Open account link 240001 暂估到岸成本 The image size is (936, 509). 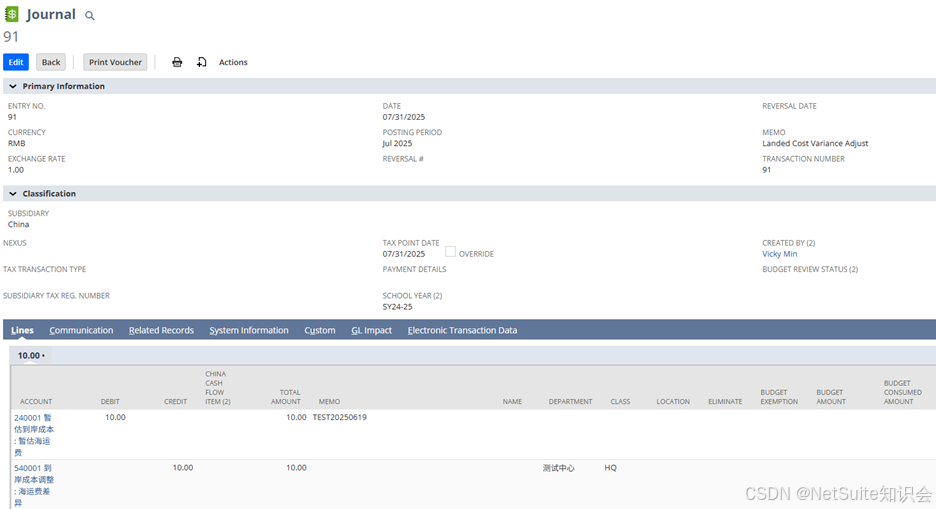pos(33,435)
